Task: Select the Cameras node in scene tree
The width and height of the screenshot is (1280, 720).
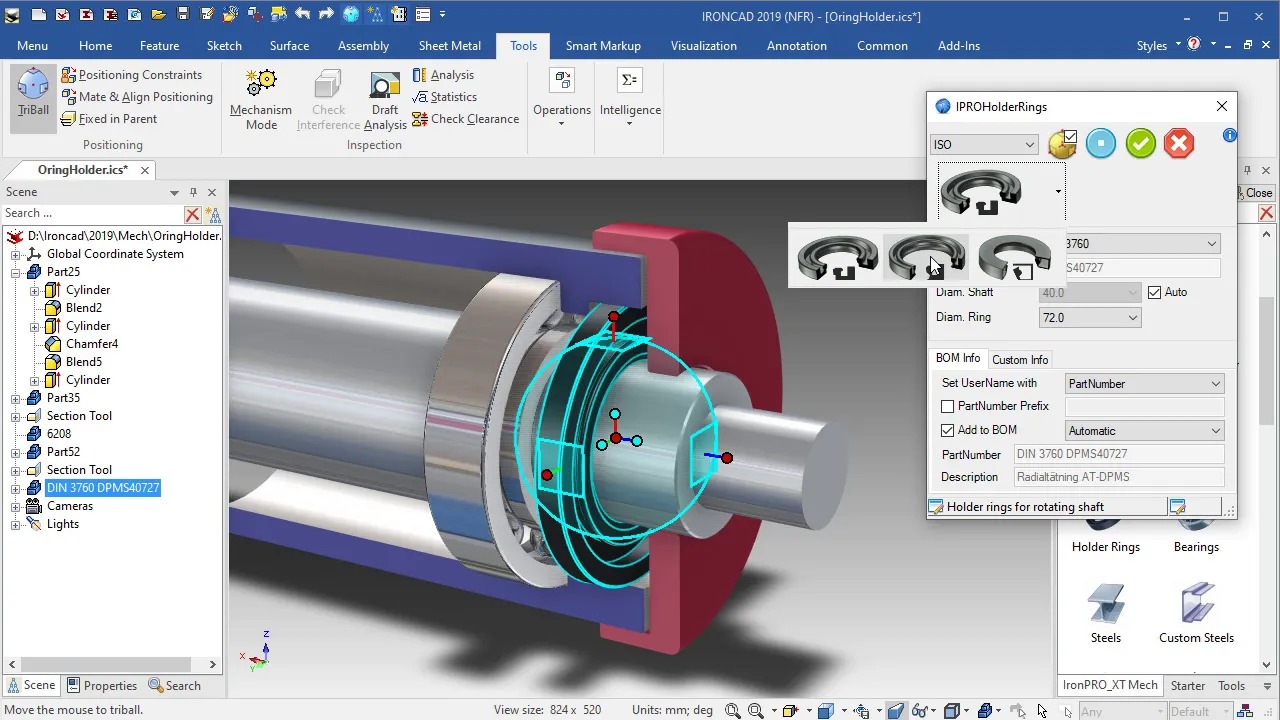Action: (70, 506)
